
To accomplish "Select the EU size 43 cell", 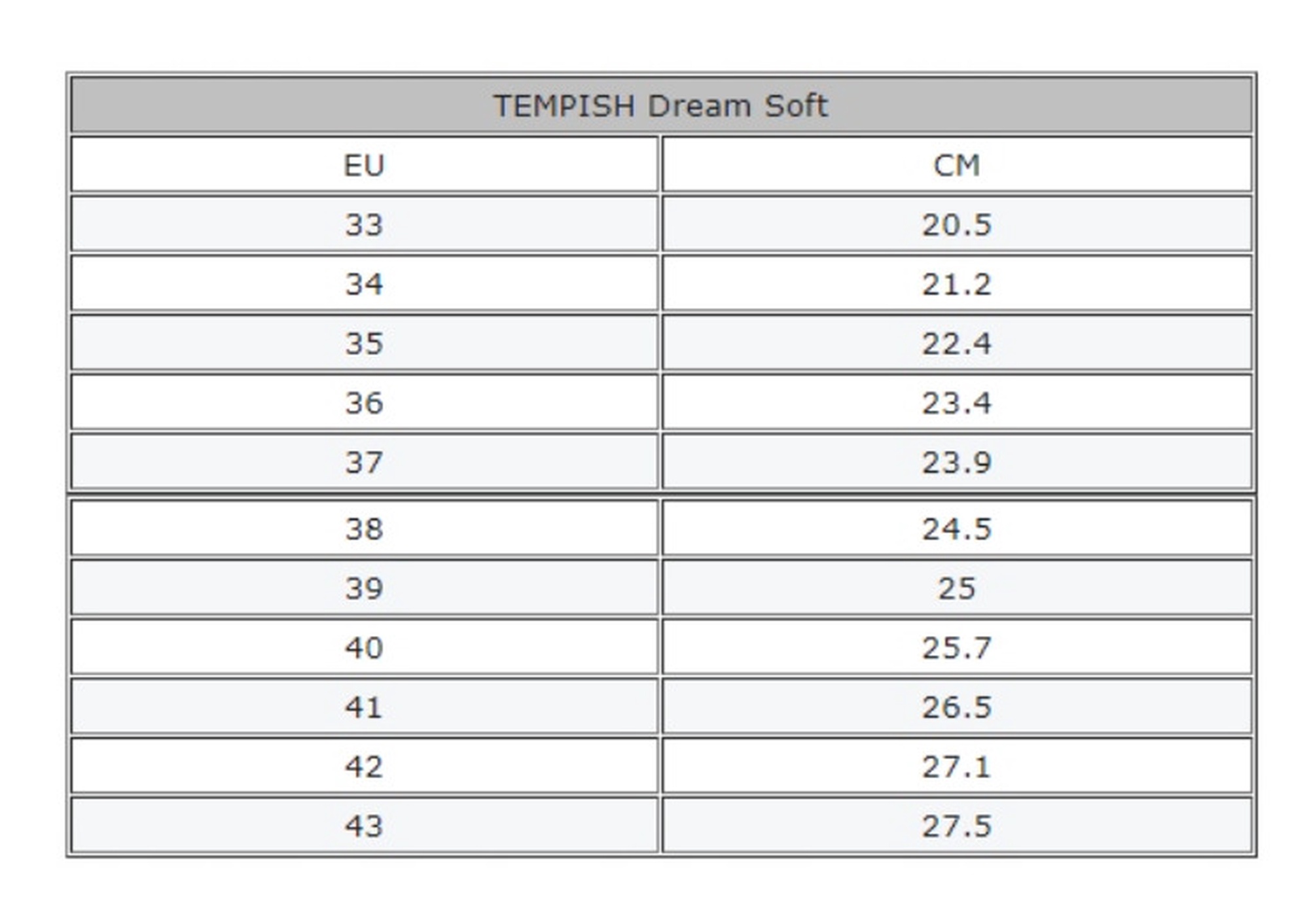I will point(364,826).
